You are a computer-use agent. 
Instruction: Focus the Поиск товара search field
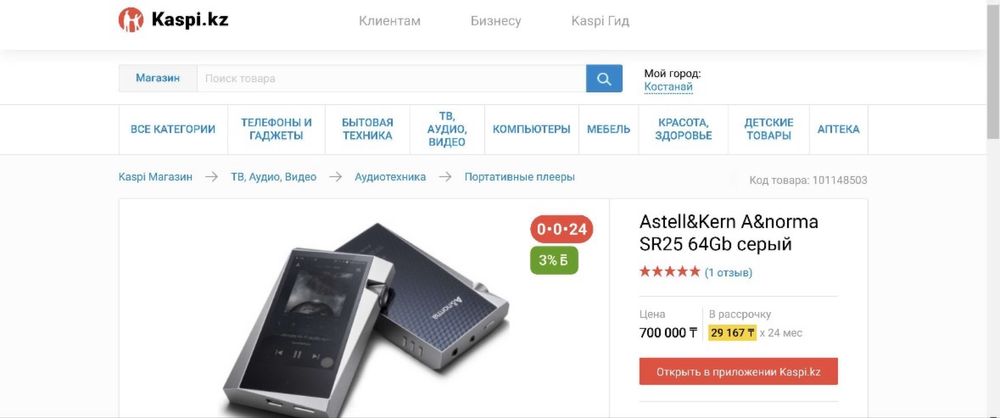coord(391,78)
